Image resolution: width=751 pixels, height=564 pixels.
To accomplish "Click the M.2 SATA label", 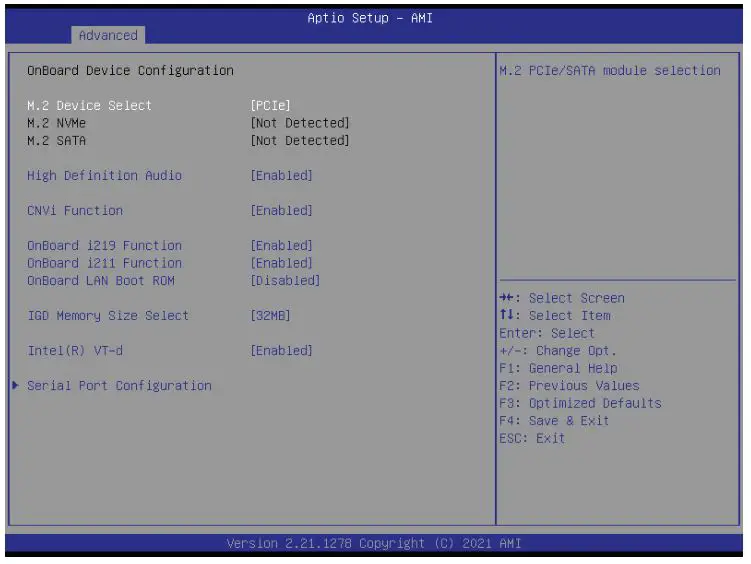I will tap(57, 141).
